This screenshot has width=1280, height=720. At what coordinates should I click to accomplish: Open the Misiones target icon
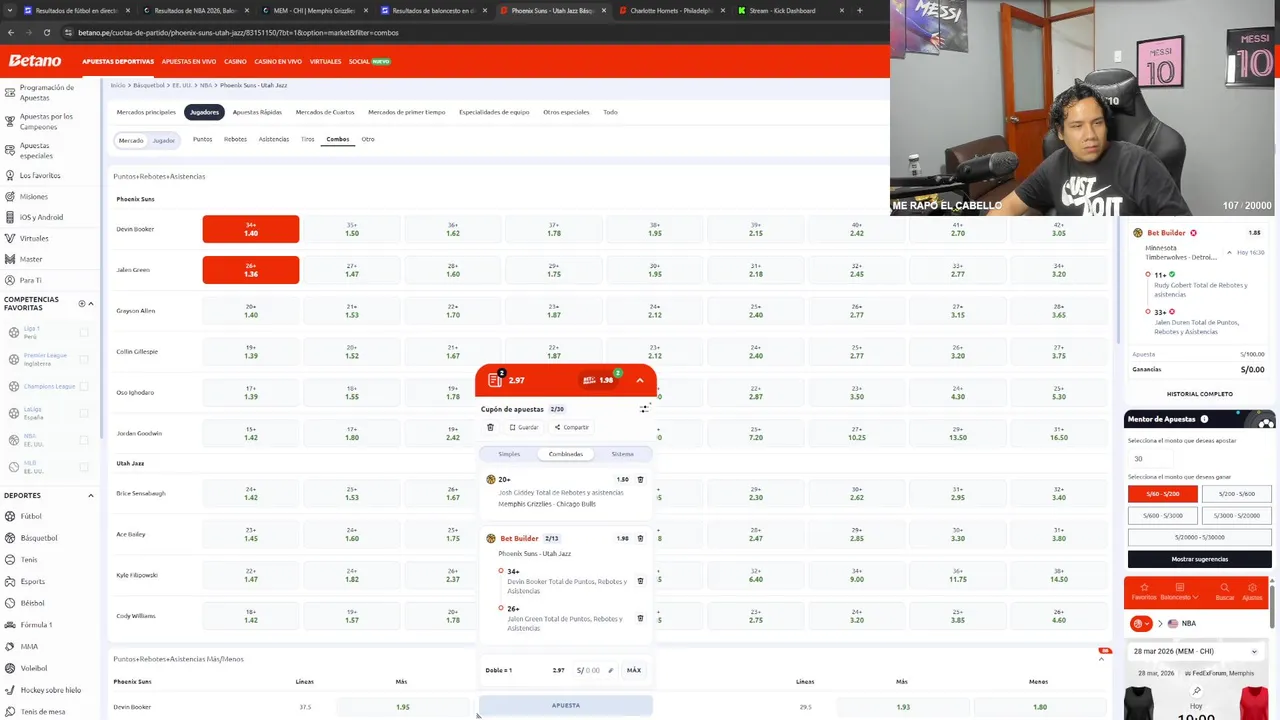pos(10,196)
